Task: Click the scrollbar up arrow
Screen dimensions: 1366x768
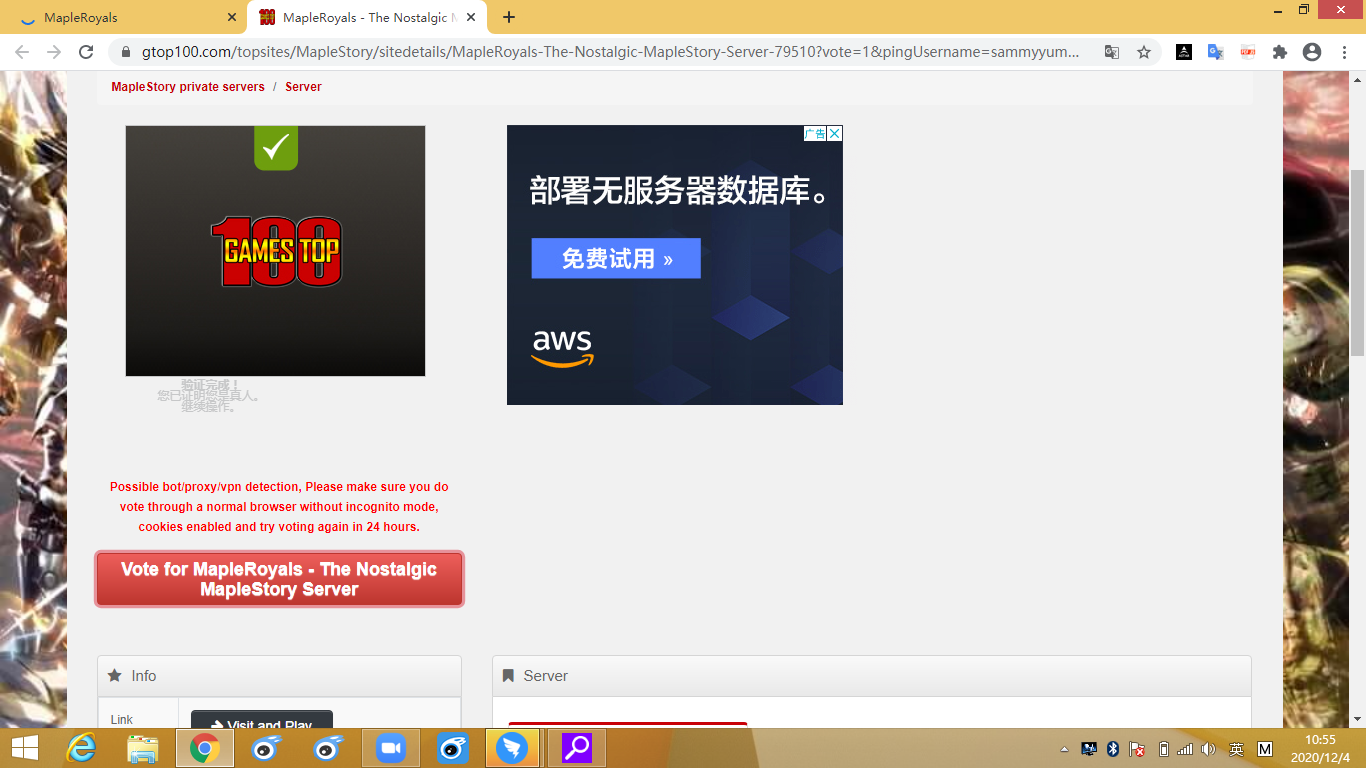Action: [x=1357, y=79]
